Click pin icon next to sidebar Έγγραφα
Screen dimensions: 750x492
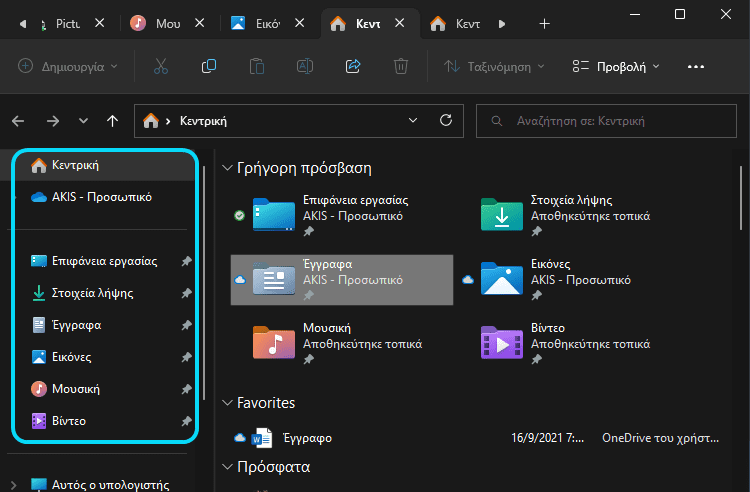[x=186, y=325]
